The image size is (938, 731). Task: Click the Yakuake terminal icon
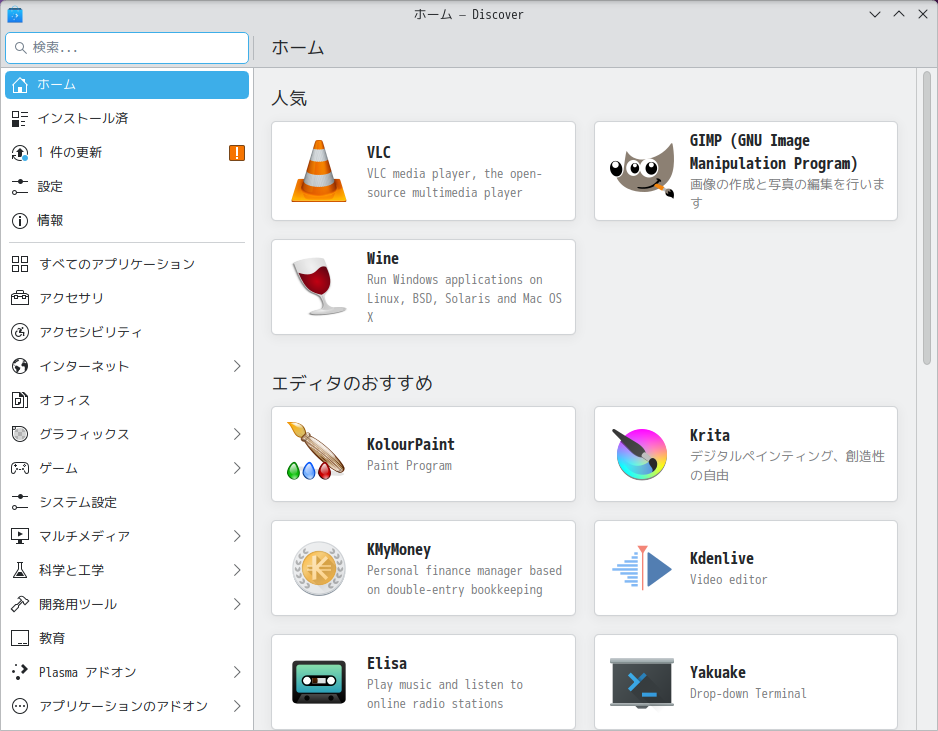(x=642, y=683)
